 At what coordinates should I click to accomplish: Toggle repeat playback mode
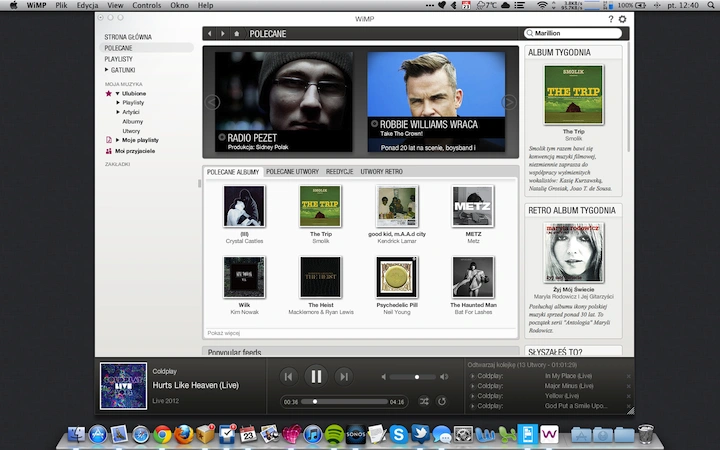coord(441,401)
